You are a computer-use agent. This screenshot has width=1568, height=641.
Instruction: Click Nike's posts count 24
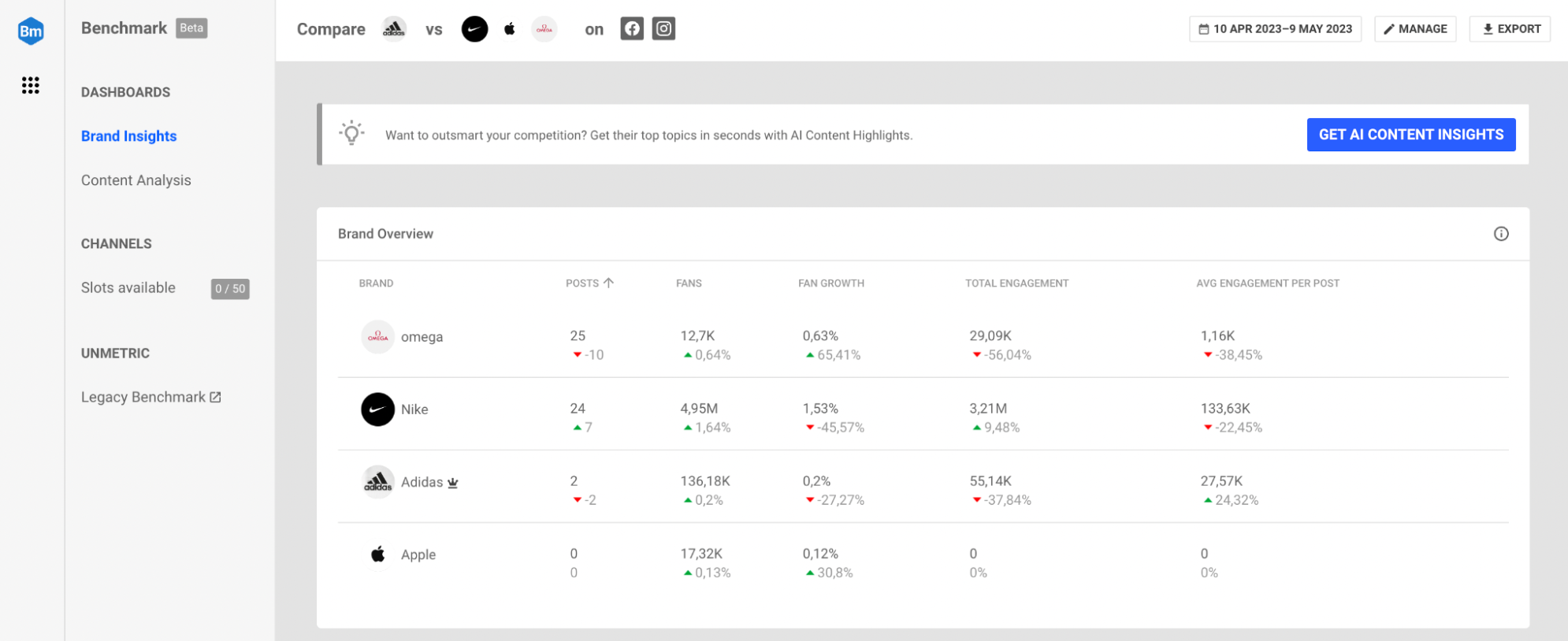(x=578, y=408)
